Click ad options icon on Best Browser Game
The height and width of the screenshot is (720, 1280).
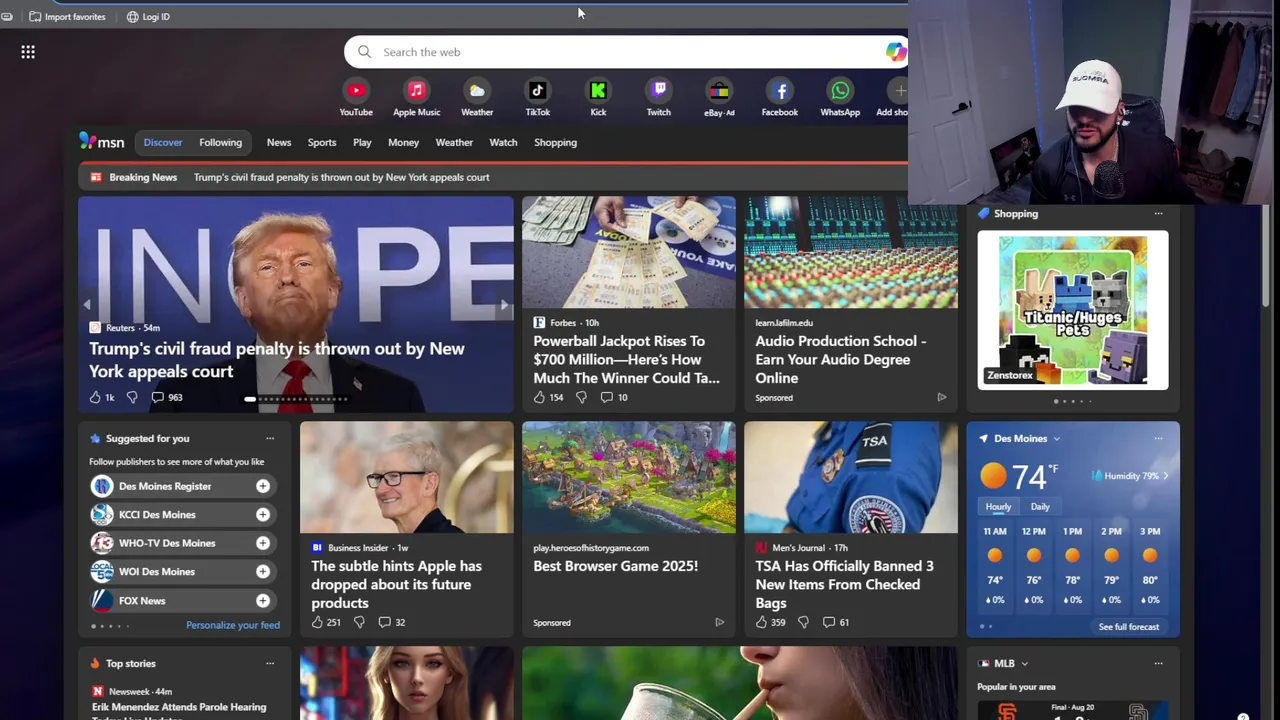pyautogui.click(x=719, y=622)
